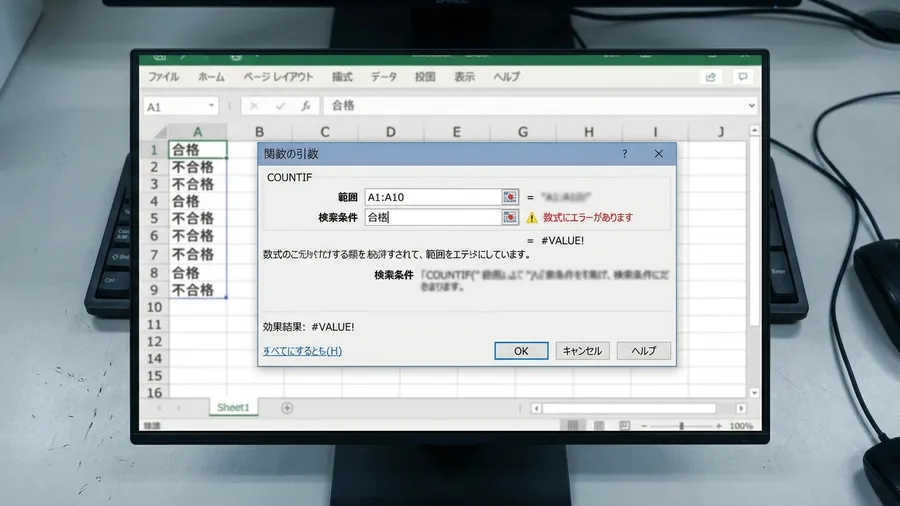The image size is (900, 506).
Task: Click the 100% zoom level text
Action: (741, 426)
